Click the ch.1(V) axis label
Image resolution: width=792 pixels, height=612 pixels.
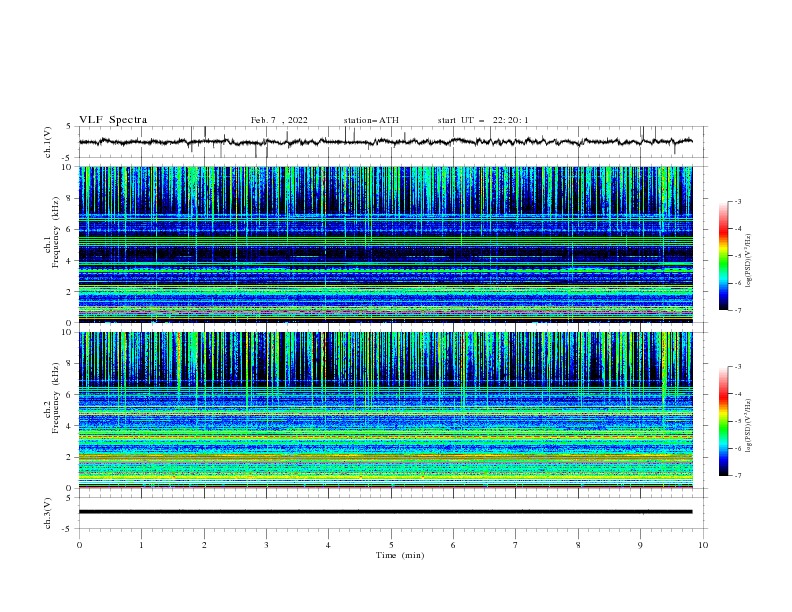coord(48,142)
